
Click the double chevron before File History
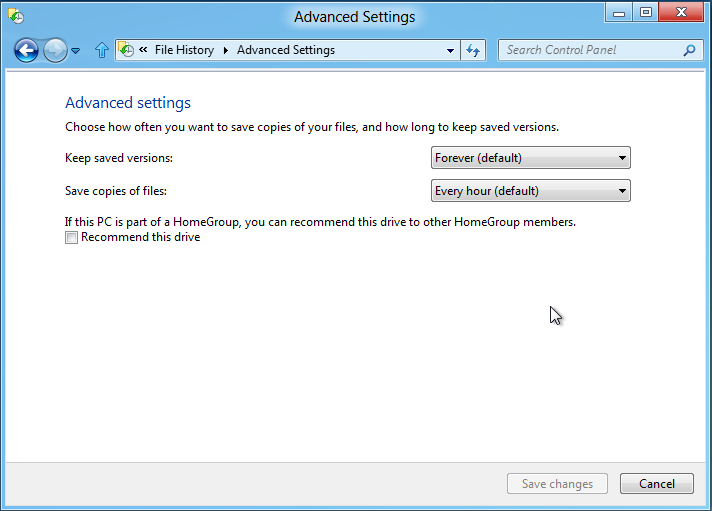pos(144,50)
